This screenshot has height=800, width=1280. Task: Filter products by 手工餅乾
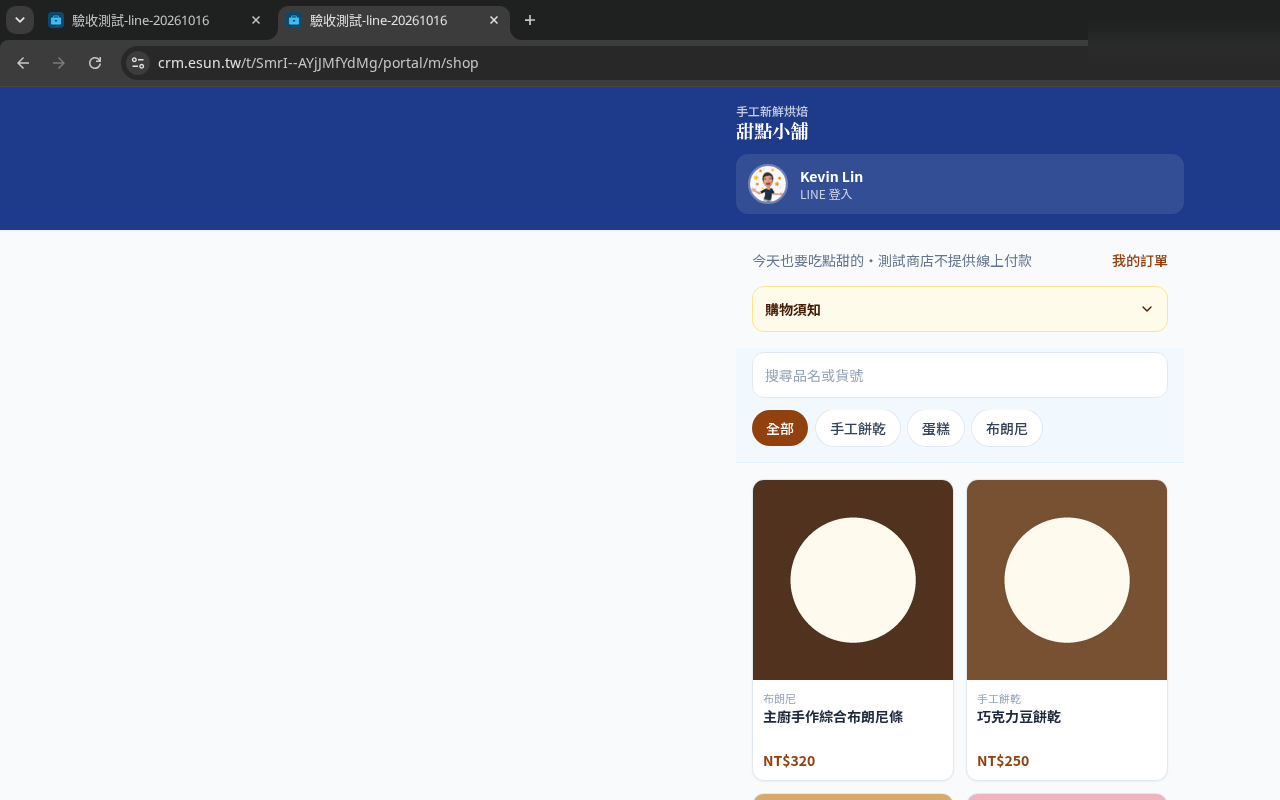pos(858,428)
